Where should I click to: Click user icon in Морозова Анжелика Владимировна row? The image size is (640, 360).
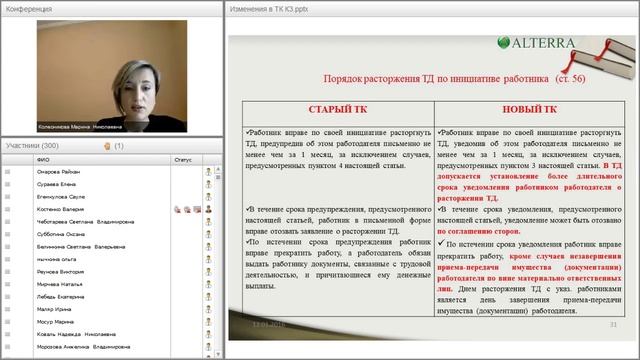tap(208, 347)
